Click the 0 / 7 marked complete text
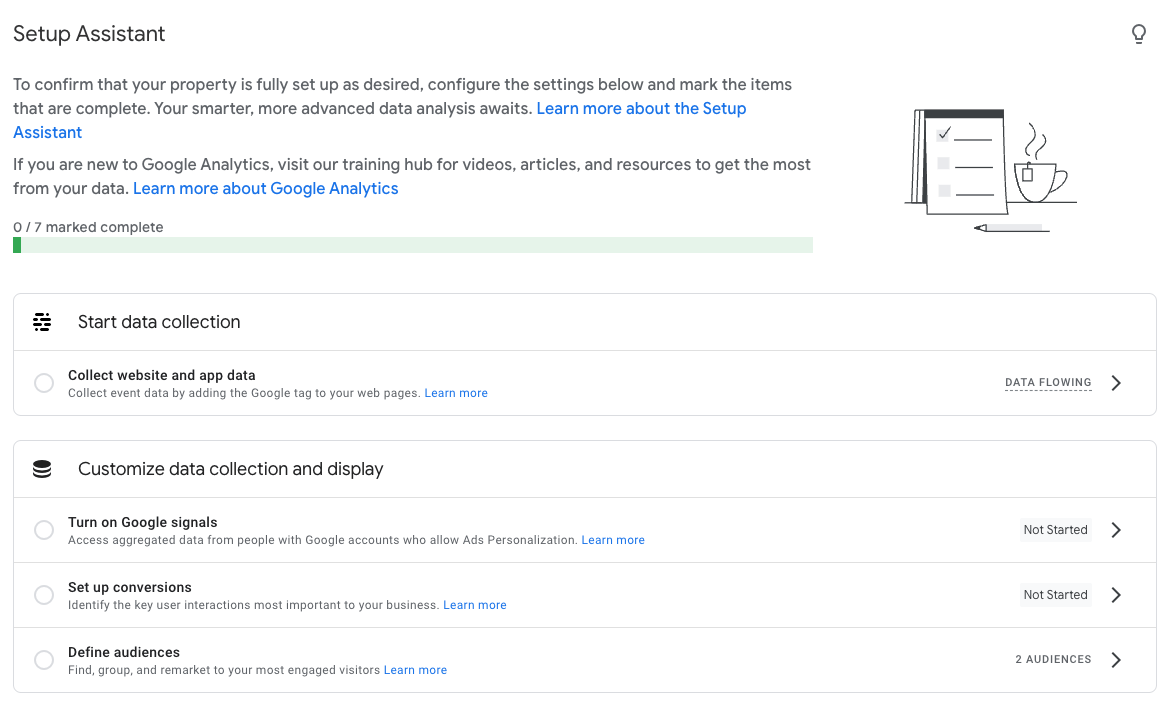Viewport: 1174px width, 709px height. click(x=88, y=227)
